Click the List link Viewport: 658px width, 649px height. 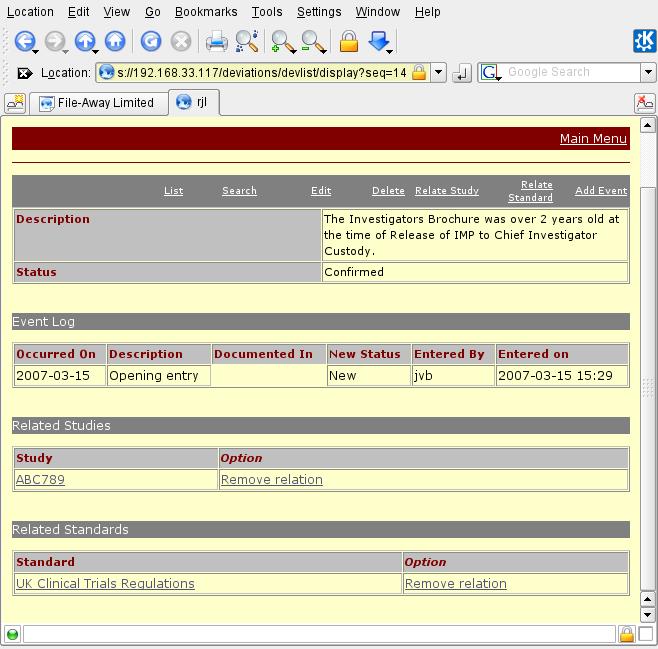pyautogui.click(x=173, y=190)
